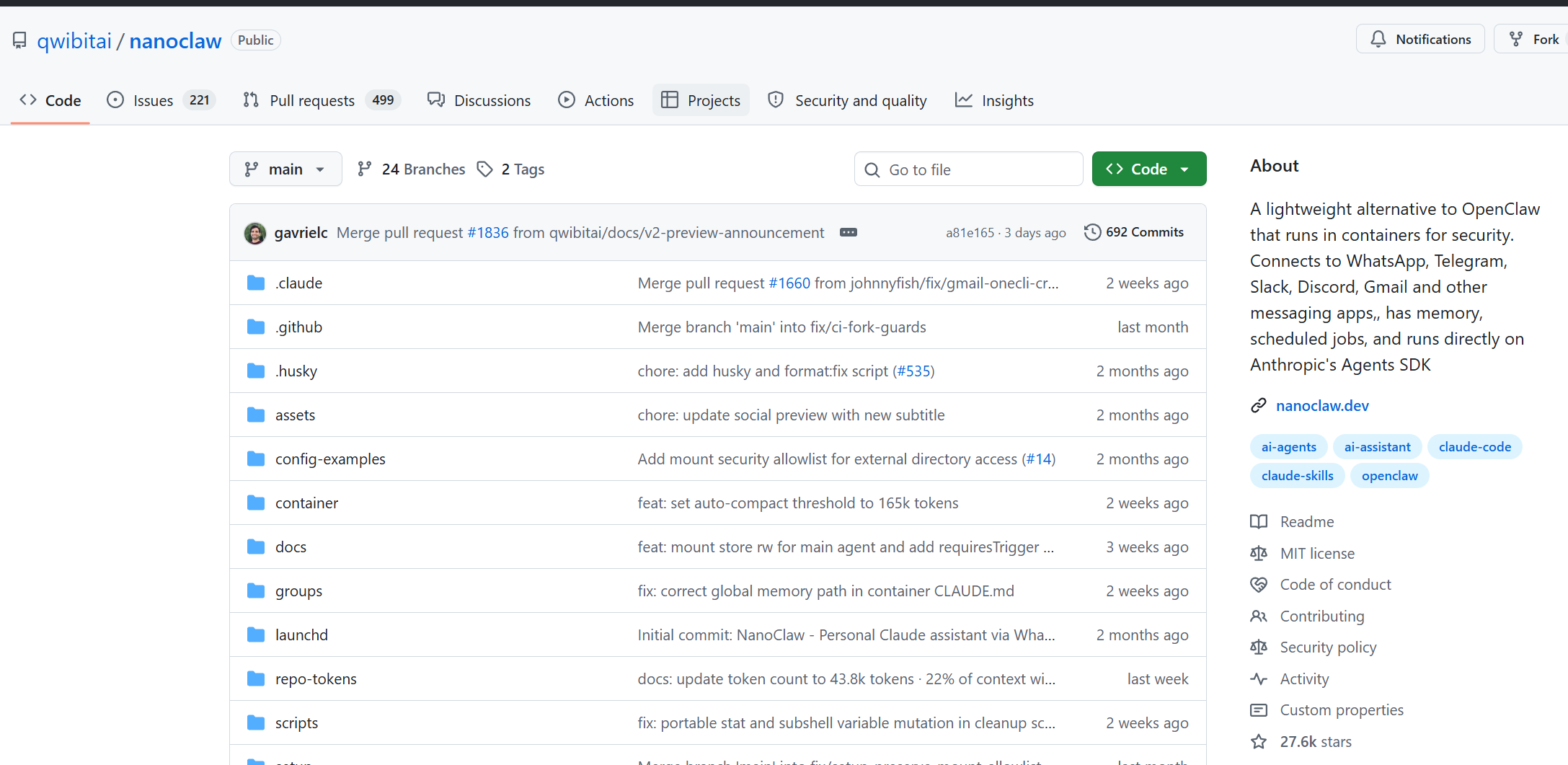Click gavrielc's avatar image

coord(255,233)
